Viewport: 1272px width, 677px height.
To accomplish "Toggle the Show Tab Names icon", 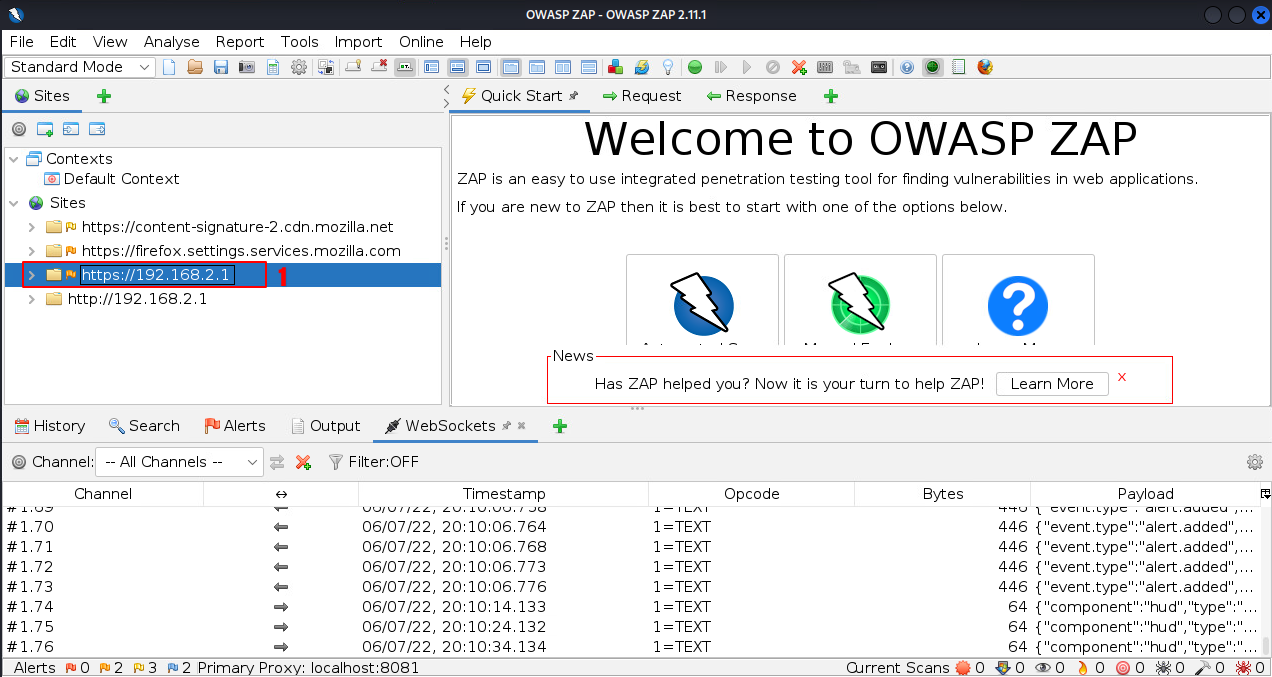I will pyautogui.click(x=405, y=67).
